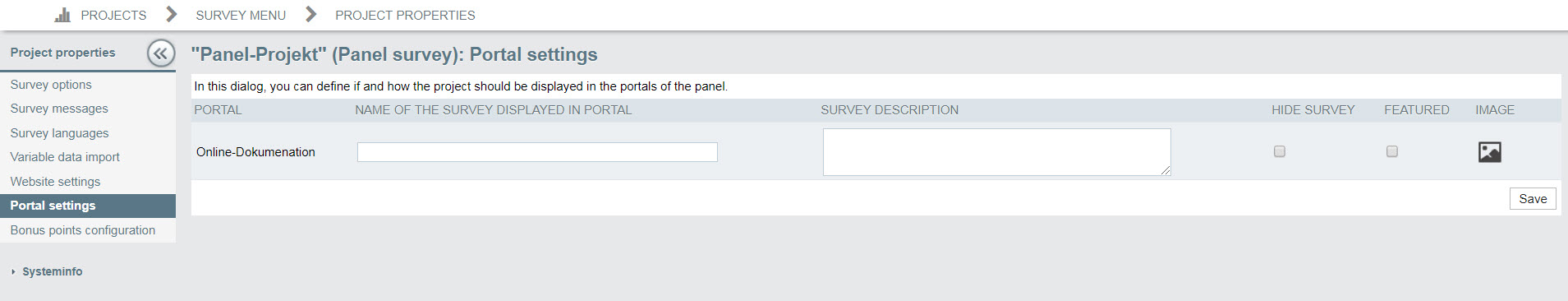
Task: Check the Featured checkbox
Action: (1391, 151)
